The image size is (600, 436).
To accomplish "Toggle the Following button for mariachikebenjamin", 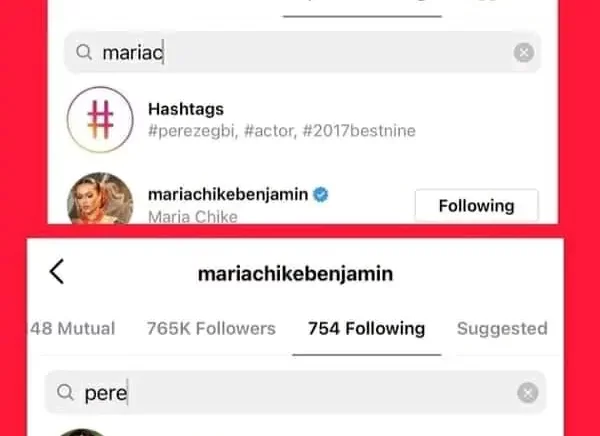I will tap(476, 206).
